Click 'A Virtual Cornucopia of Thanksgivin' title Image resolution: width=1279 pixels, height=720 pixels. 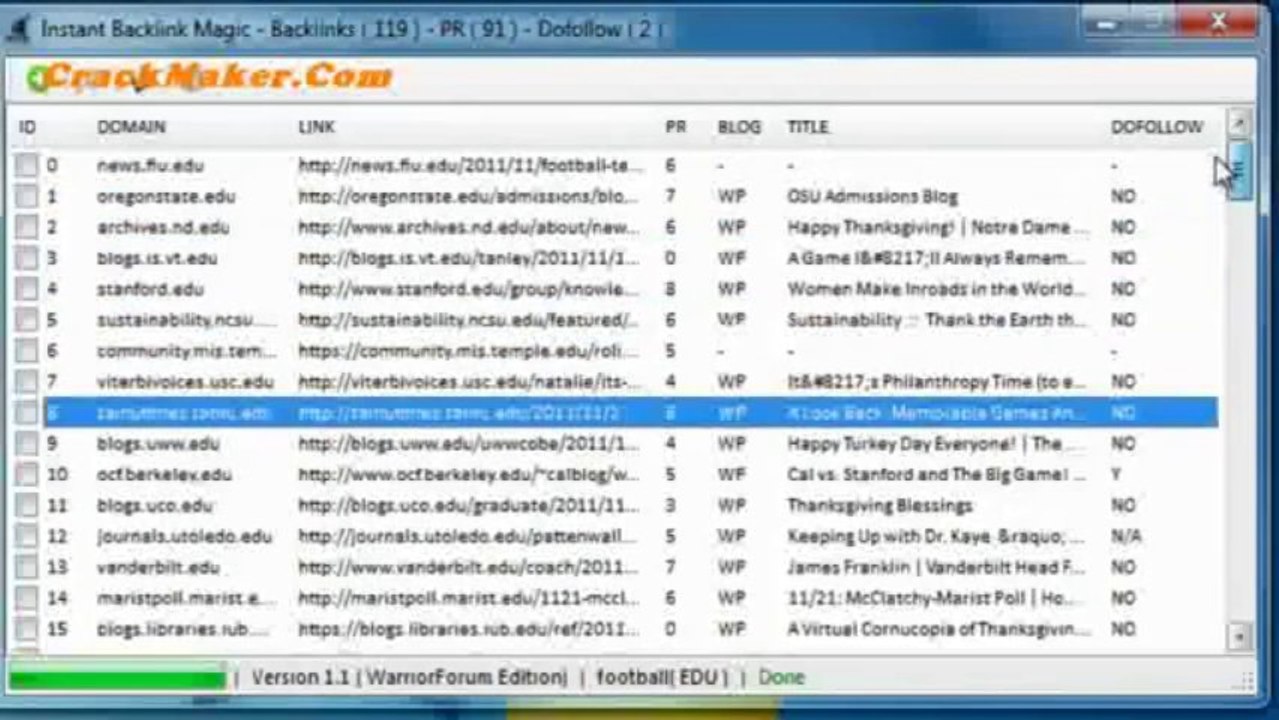(x=936, y=629)
